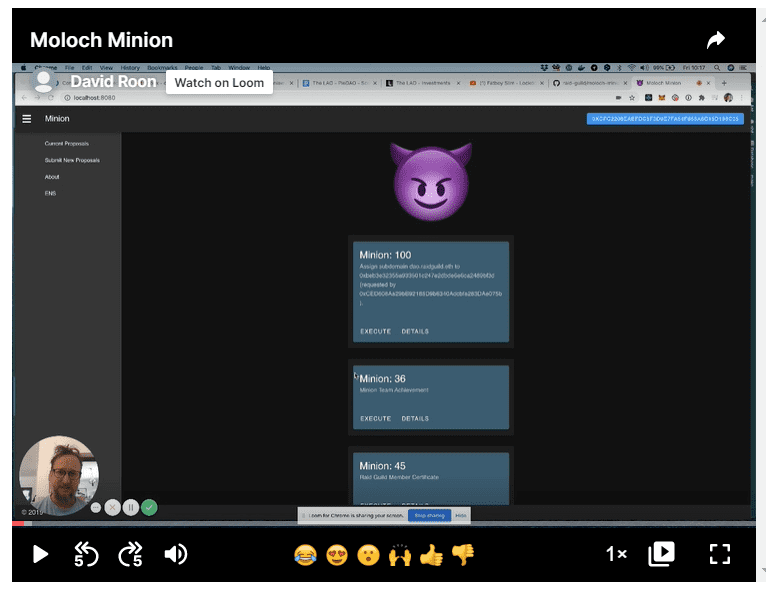Click the Minion: 36 card title
766x590 pixels.
pyautogui.click(x=382, y=379)
